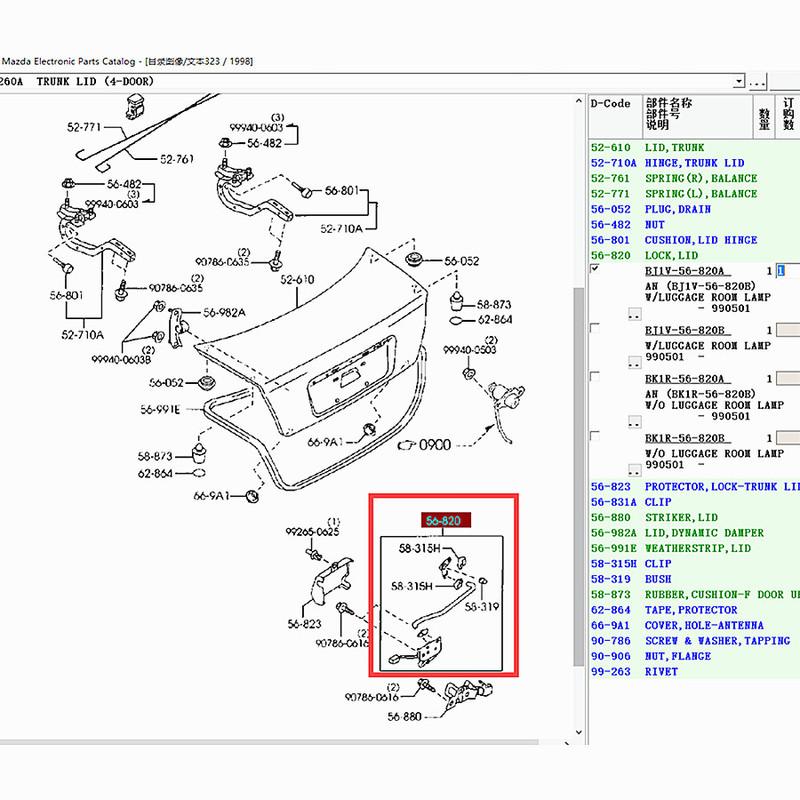Click the diagram horizontal scrollbar thumb

click(269, 743)
